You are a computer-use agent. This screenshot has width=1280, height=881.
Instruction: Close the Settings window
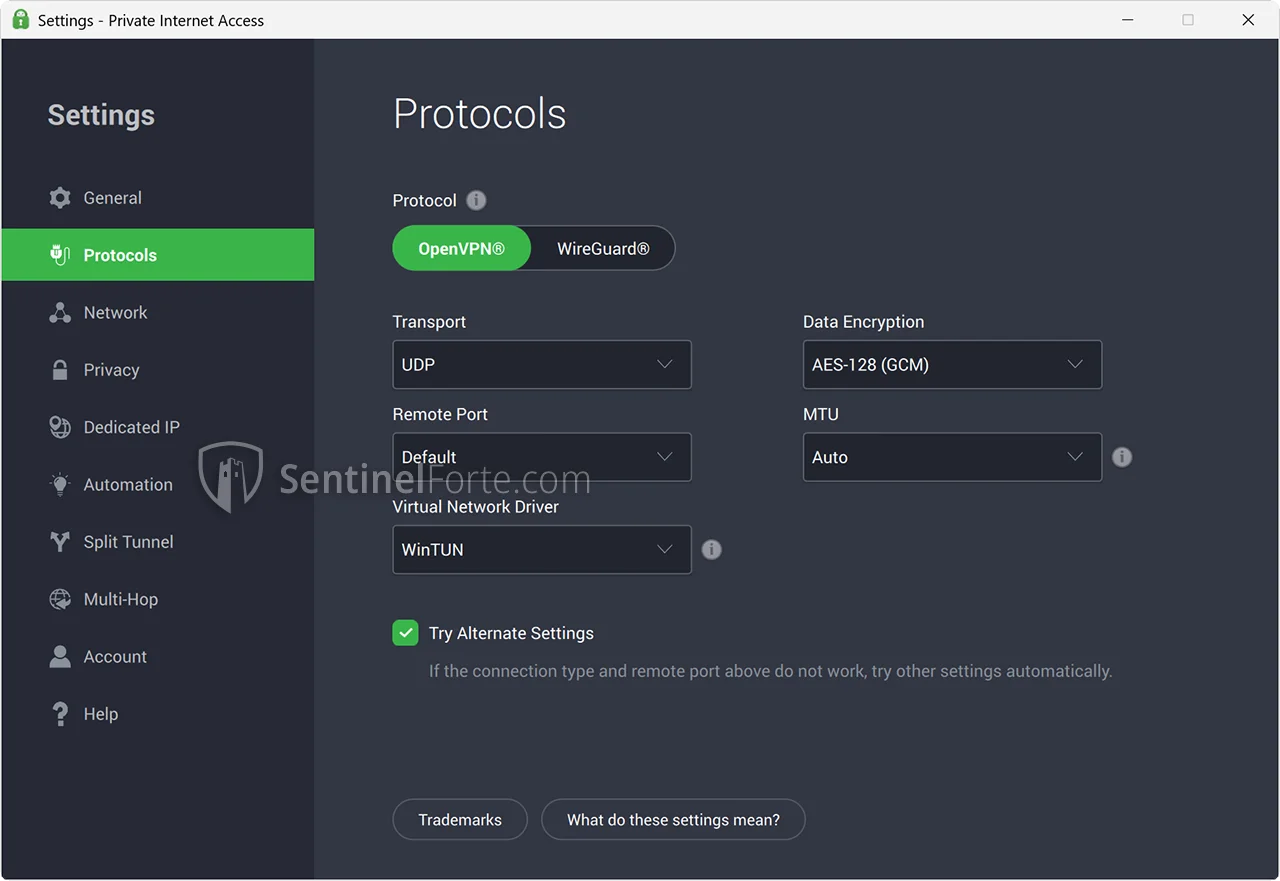coord(1248,20)
